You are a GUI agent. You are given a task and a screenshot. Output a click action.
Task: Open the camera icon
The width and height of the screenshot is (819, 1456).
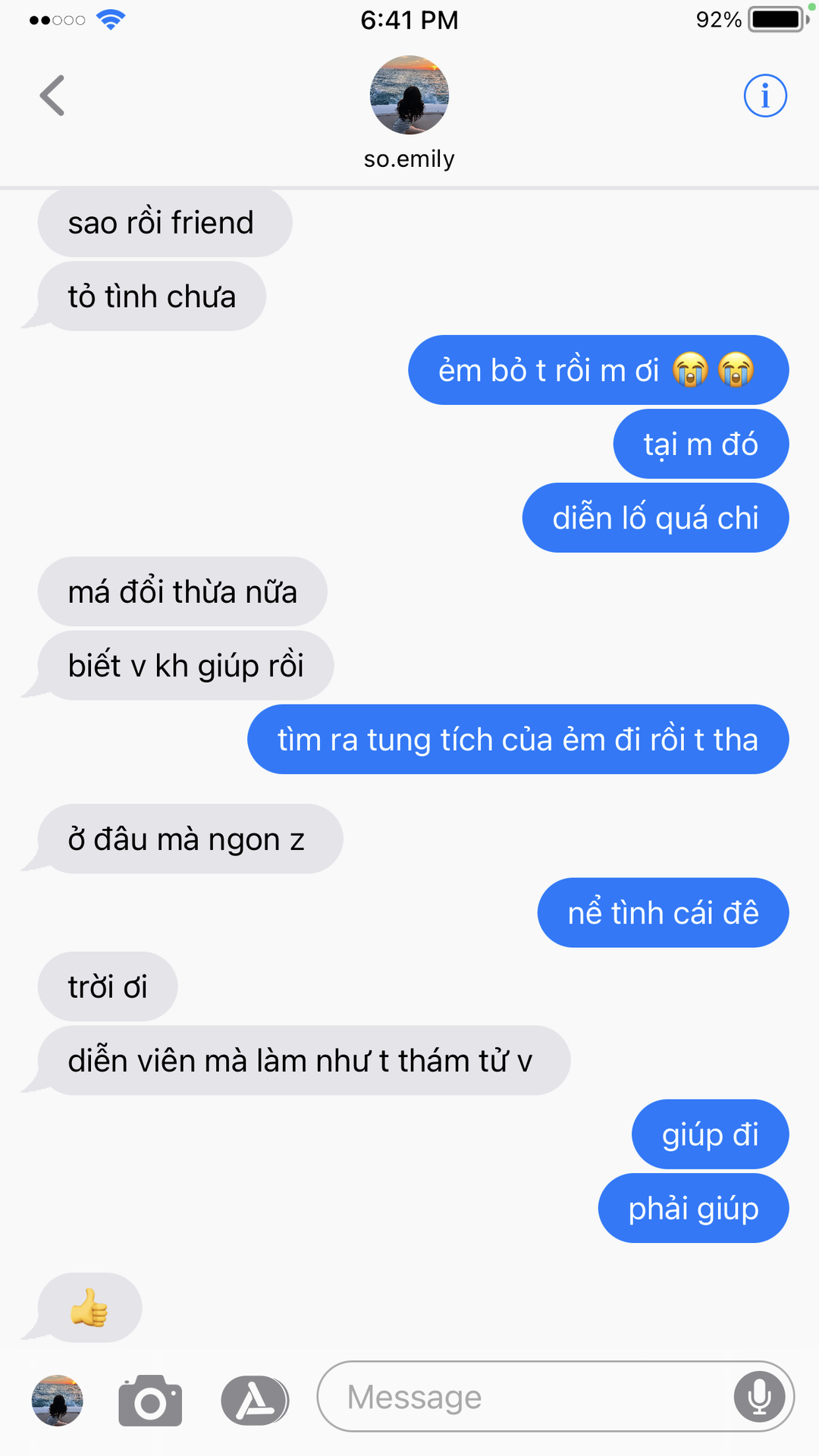point(150,1400)
